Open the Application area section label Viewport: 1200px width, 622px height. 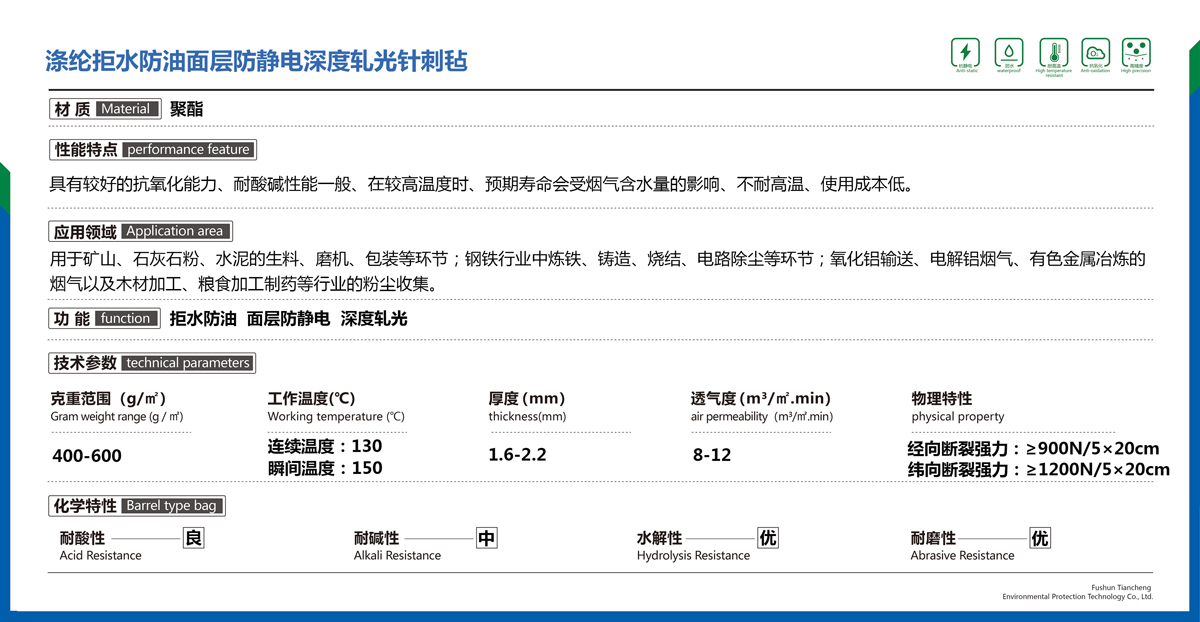click(x=140, y=231)
